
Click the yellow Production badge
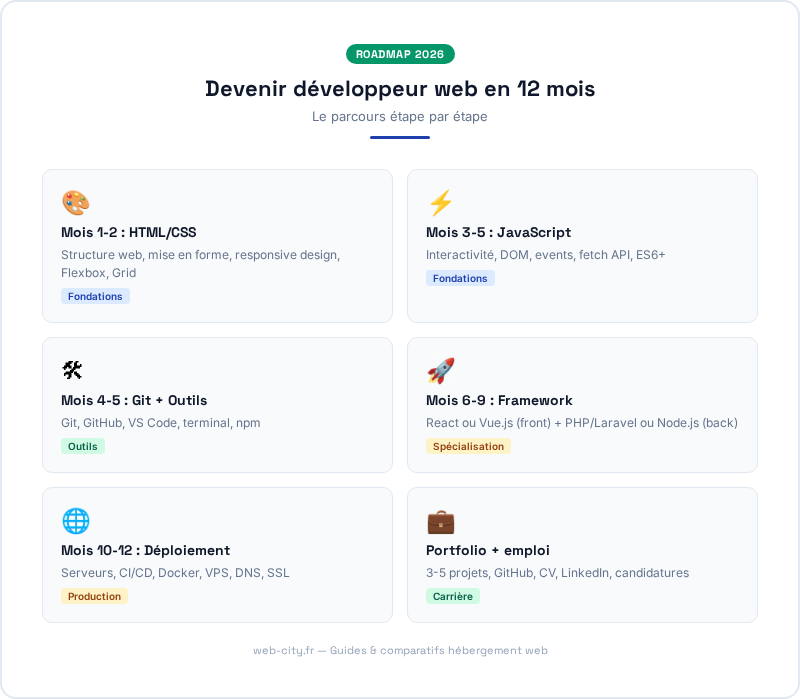pos(94,596)
